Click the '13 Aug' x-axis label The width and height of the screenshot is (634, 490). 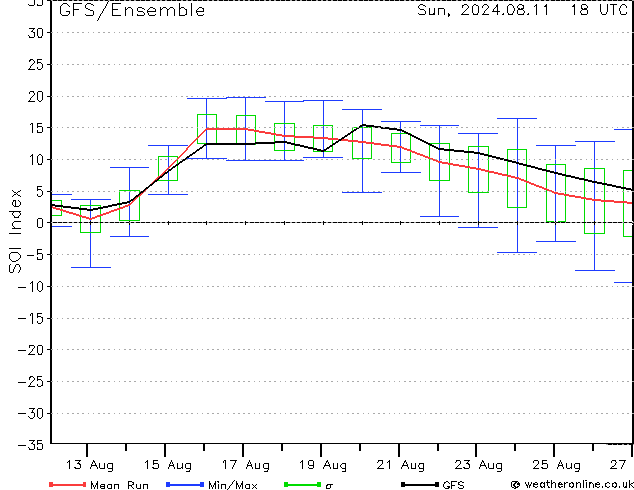coord(90,465)
